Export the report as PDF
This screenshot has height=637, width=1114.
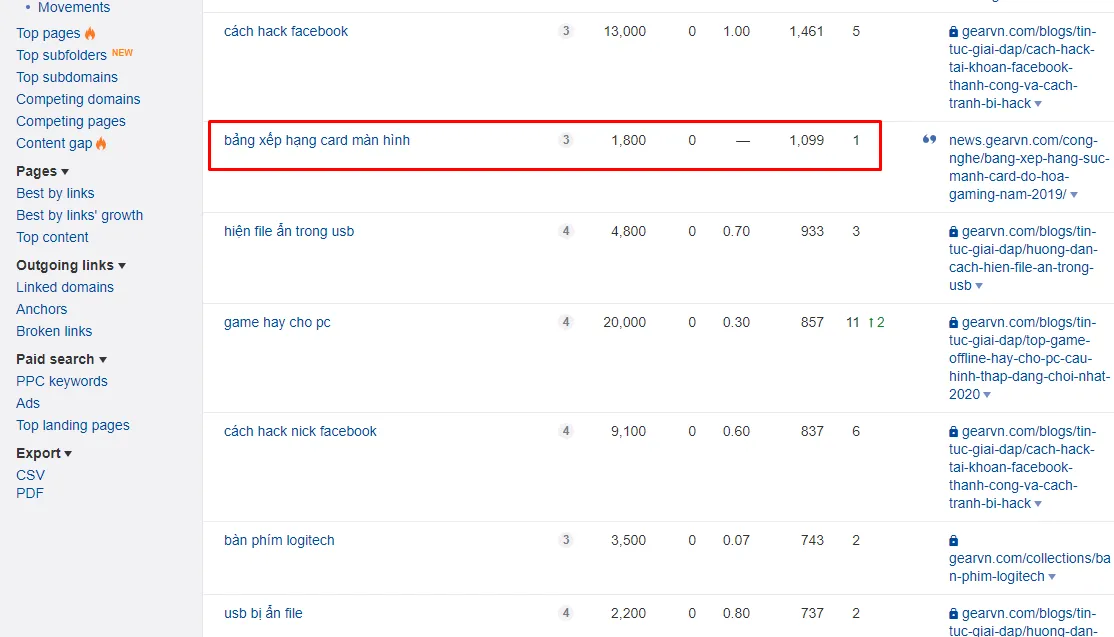click(30, 493)
